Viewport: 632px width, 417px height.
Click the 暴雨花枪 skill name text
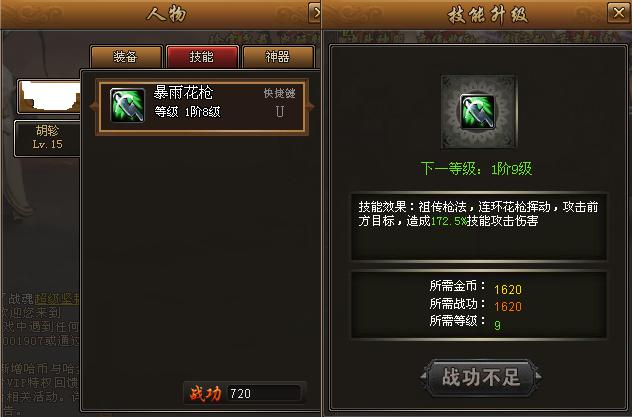(x=183, y=93)
